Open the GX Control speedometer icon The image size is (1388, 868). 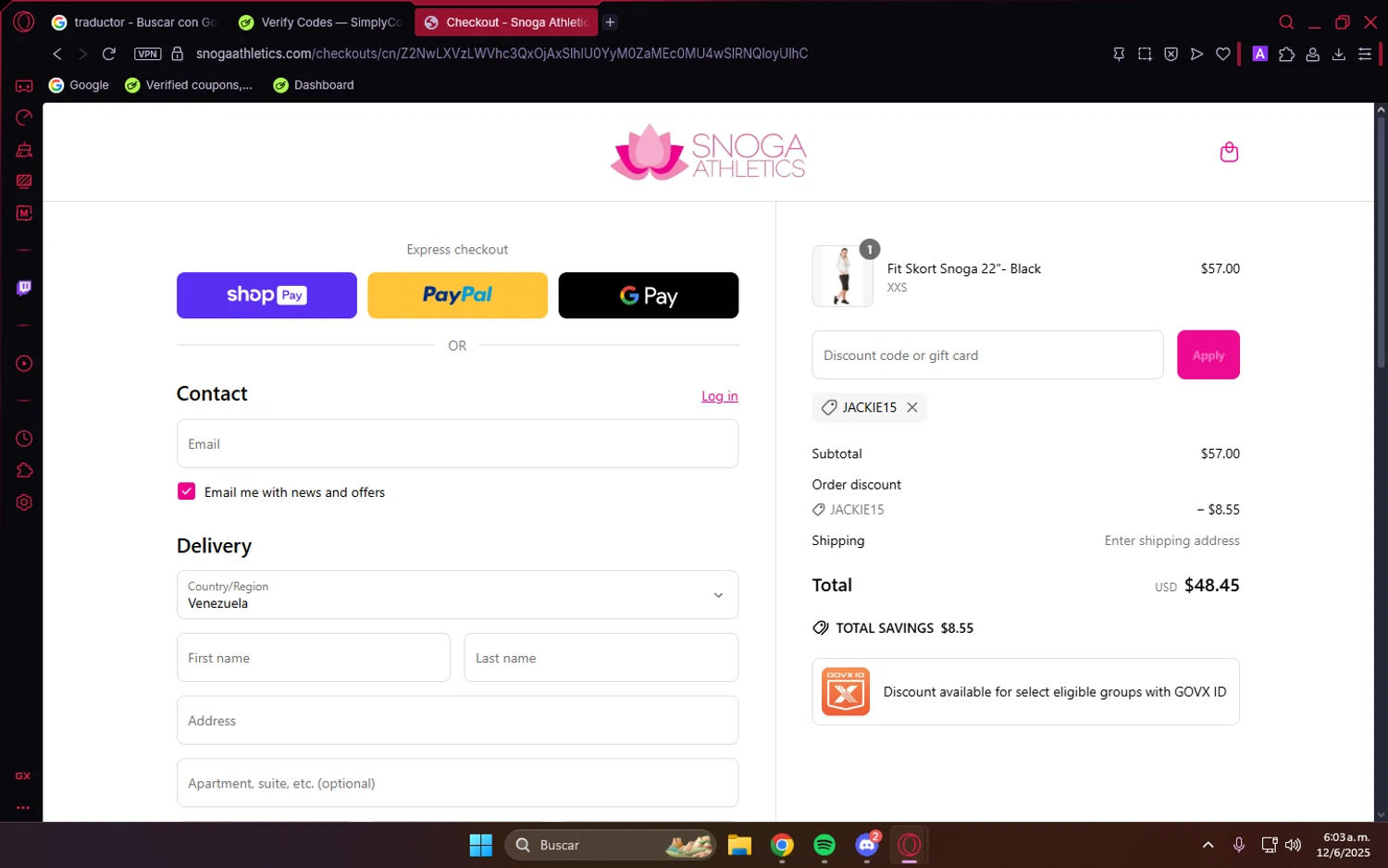tap(24, 118)
